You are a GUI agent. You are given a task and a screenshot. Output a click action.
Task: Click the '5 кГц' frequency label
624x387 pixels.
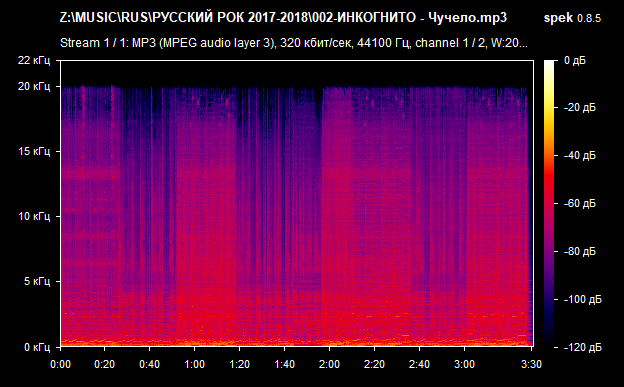click(37, 281)
